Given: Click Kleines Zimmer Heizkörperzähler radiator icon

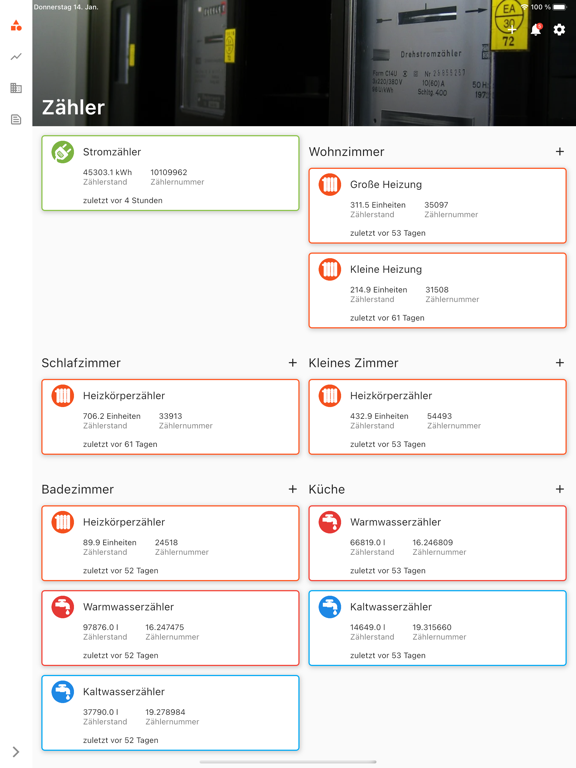Looking at the screenshot, I should (x=330, y=396).
